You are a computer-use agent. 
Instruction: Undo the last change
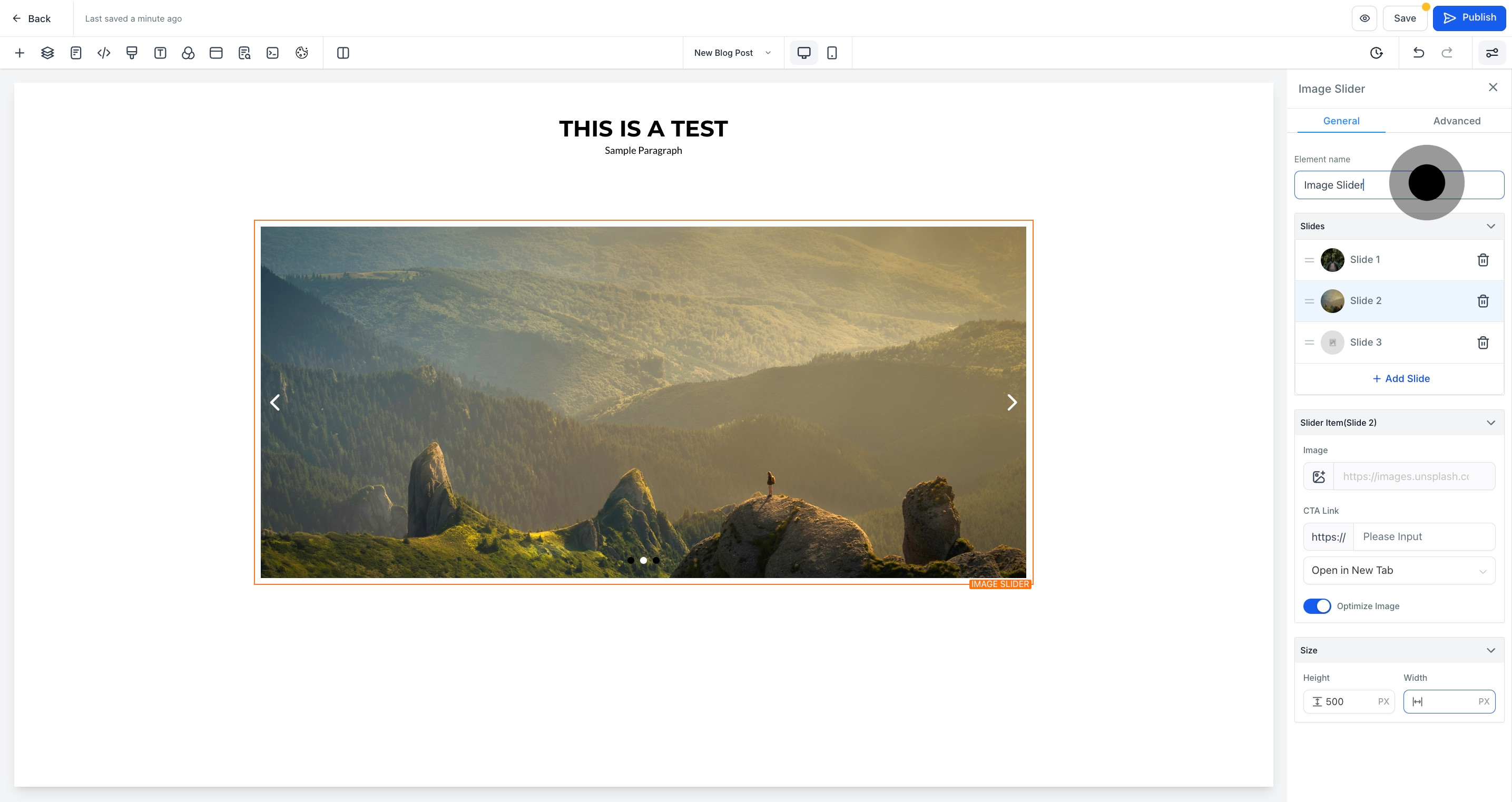click(1419, 53)
